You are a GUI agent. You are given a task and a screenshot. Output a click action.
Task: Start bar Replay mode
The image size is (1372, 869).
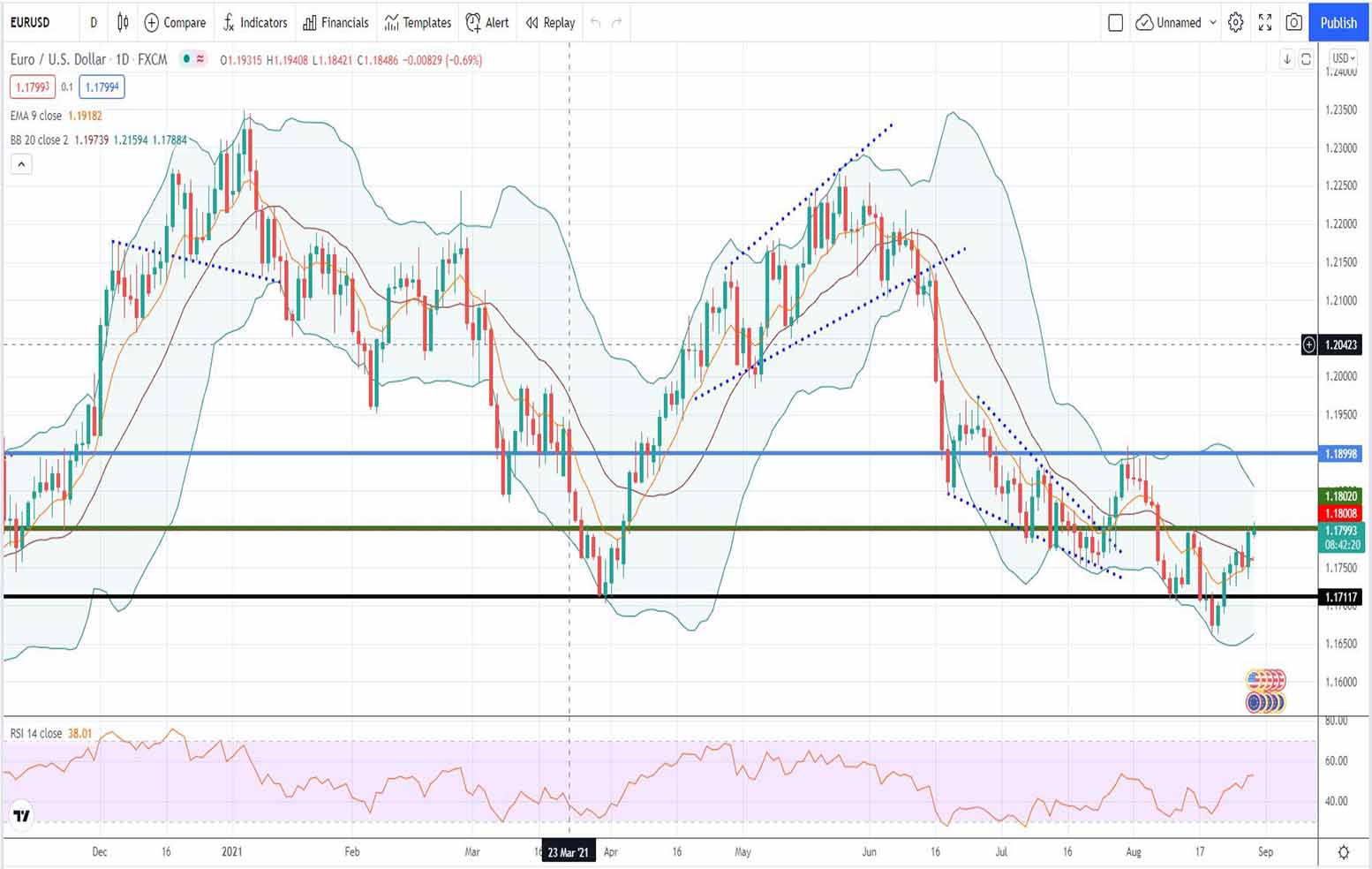[550, 22]
